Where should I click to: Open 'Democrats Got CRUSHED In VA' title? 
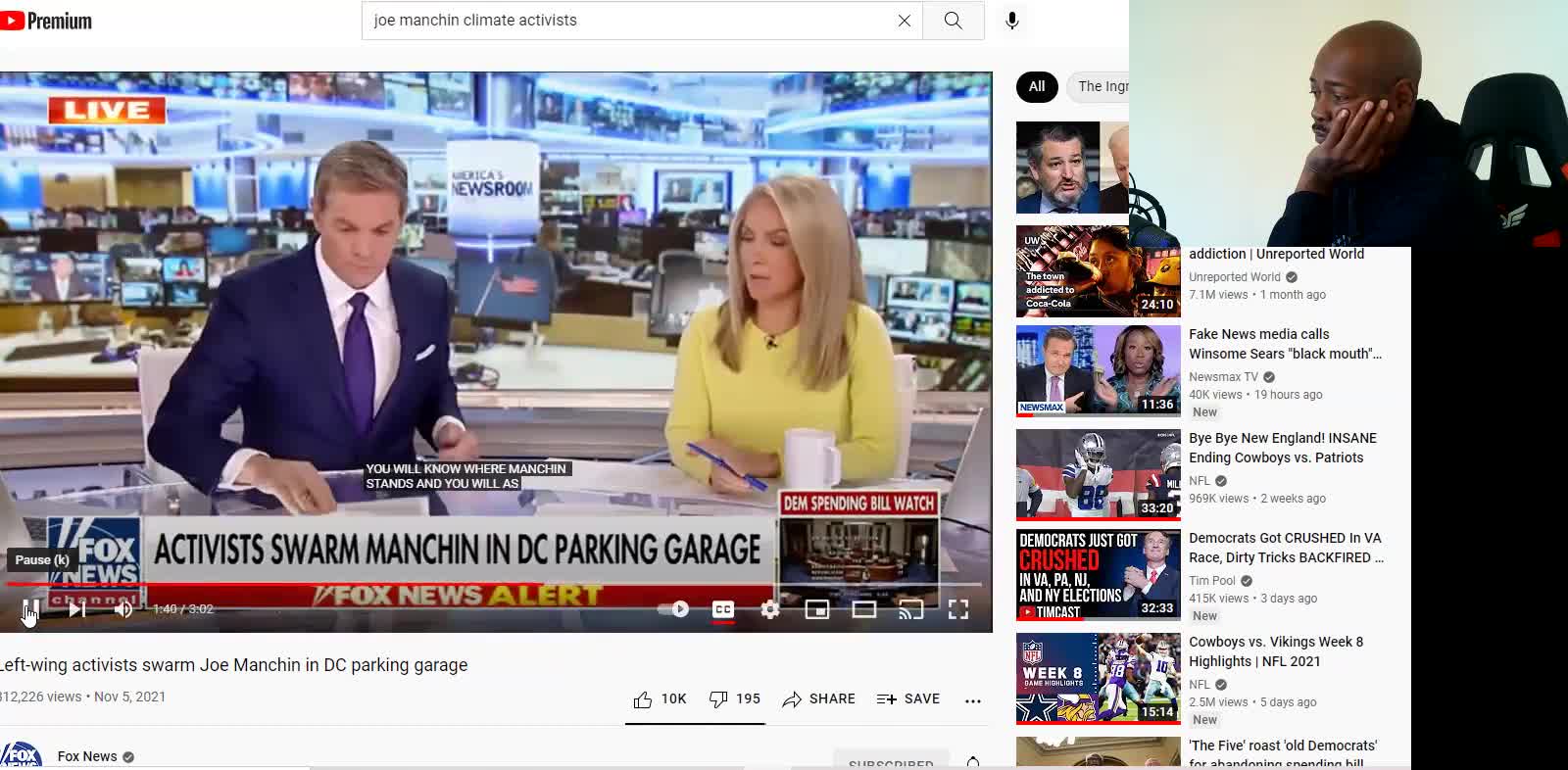tap(1286, 548)
